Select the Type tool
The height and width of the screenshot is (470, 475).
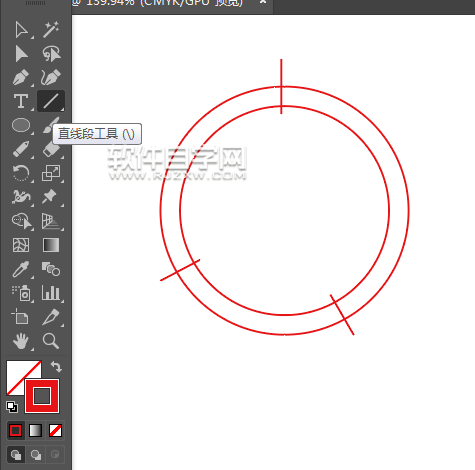pos(21,101)
